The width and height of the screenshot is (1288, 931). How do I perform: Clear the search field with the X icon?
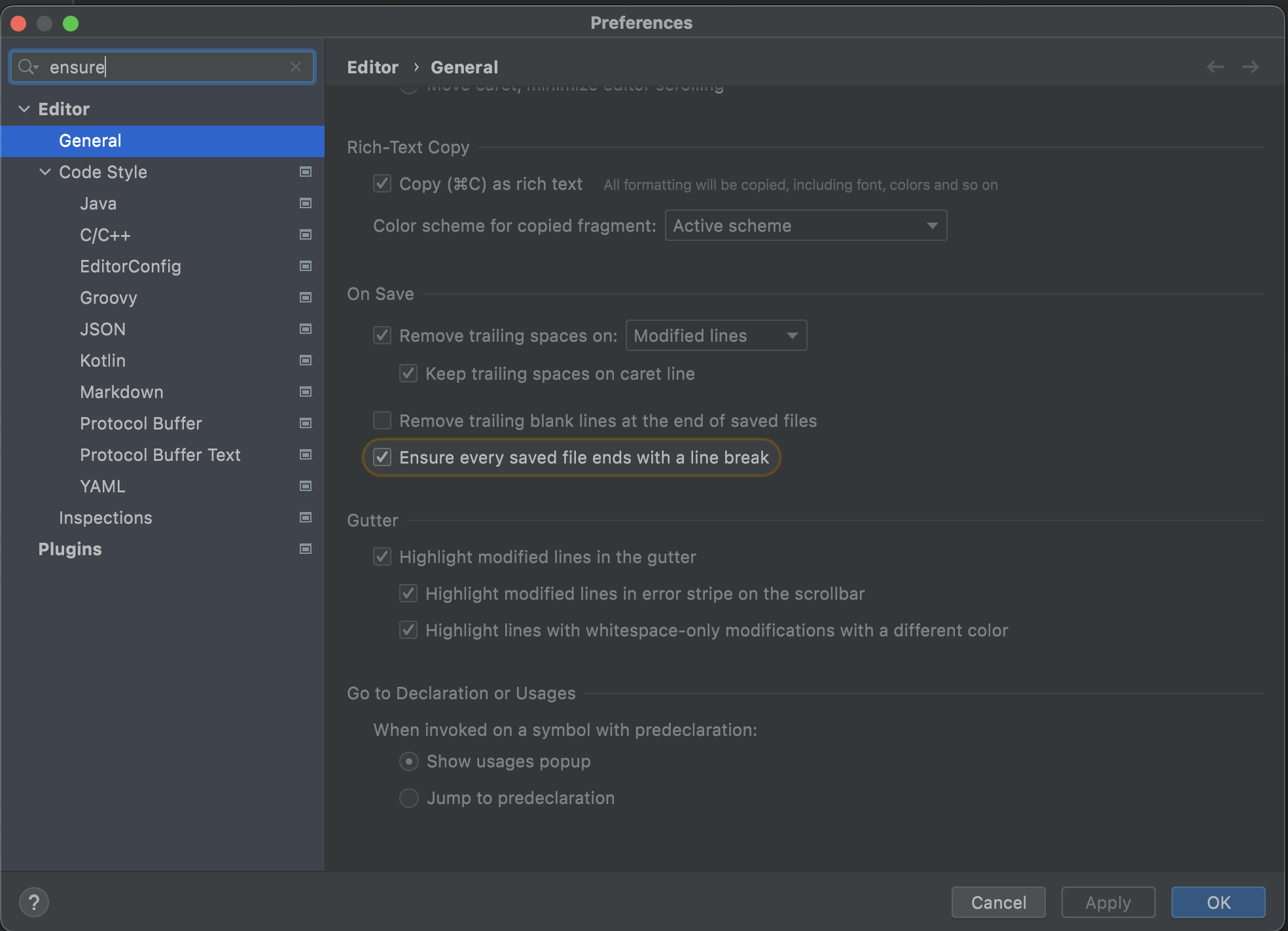coord(296,67)
